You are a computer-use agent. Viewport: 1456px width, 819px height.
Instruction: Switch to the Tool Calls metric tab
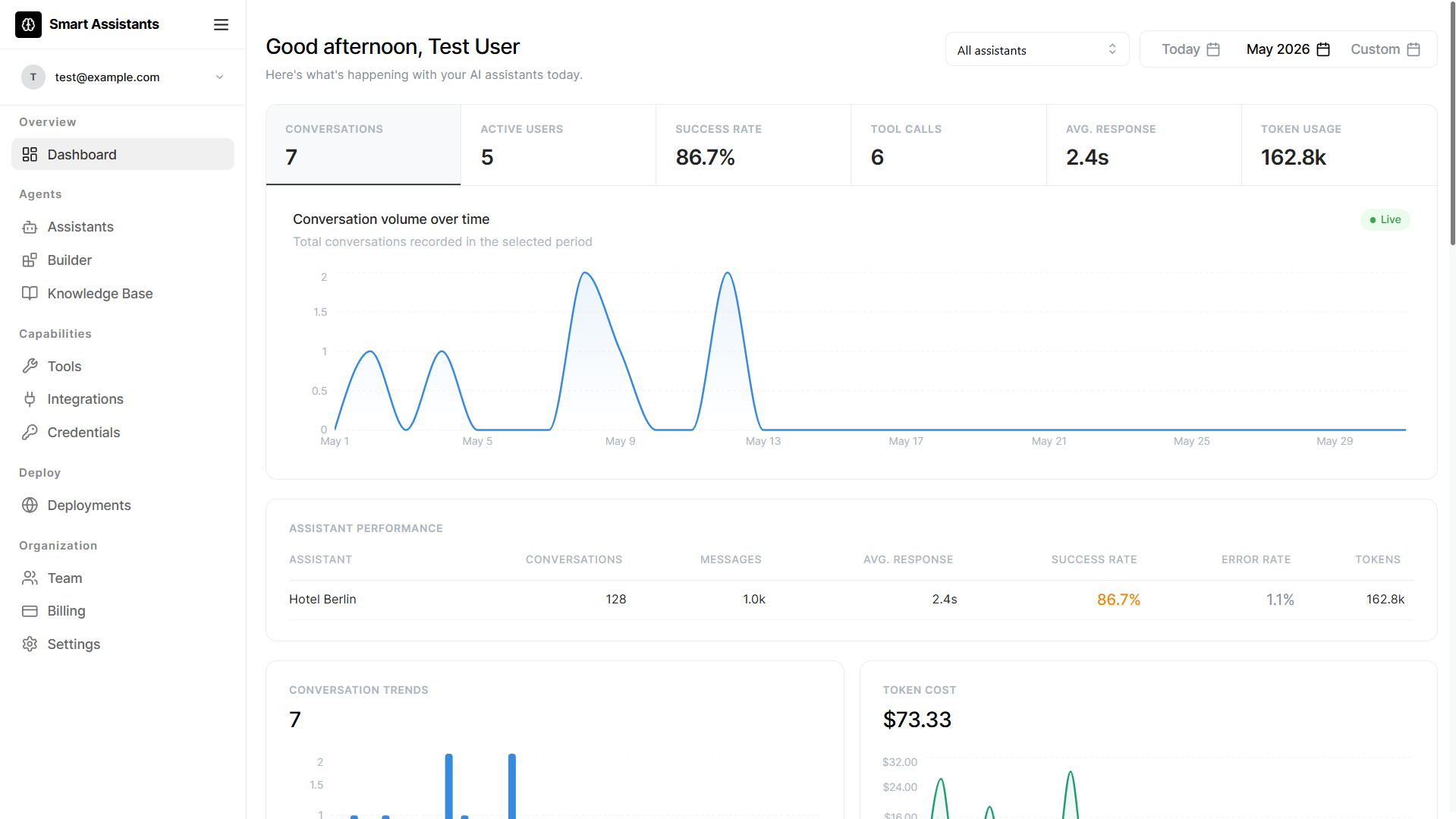pyautogui.click(x=948, y=145)
